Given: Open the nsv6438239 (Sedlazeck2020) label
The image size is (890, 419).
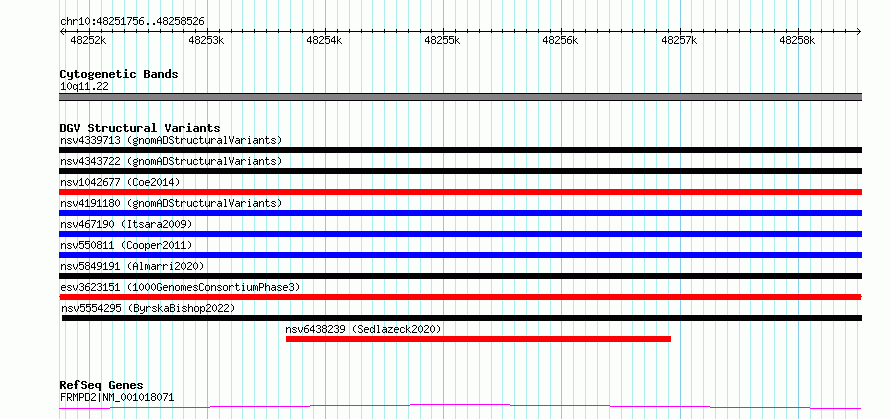Looking at the screenshot, I should 363,329.
